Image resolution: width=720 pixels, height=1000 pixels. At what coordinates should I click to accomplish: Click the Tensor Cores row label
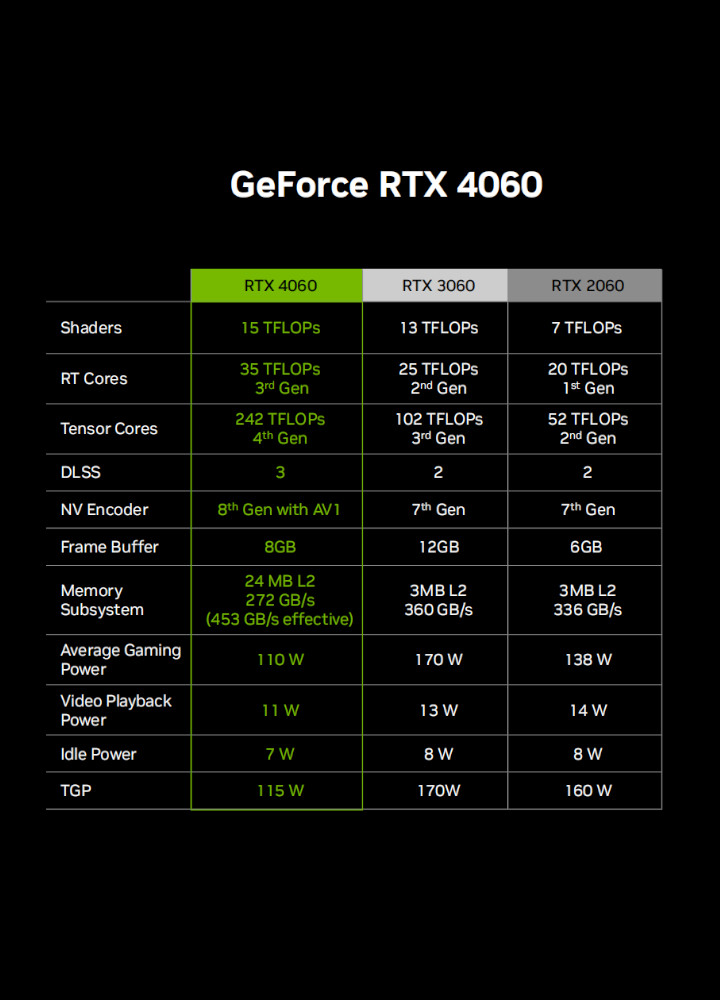click(109, 429)
